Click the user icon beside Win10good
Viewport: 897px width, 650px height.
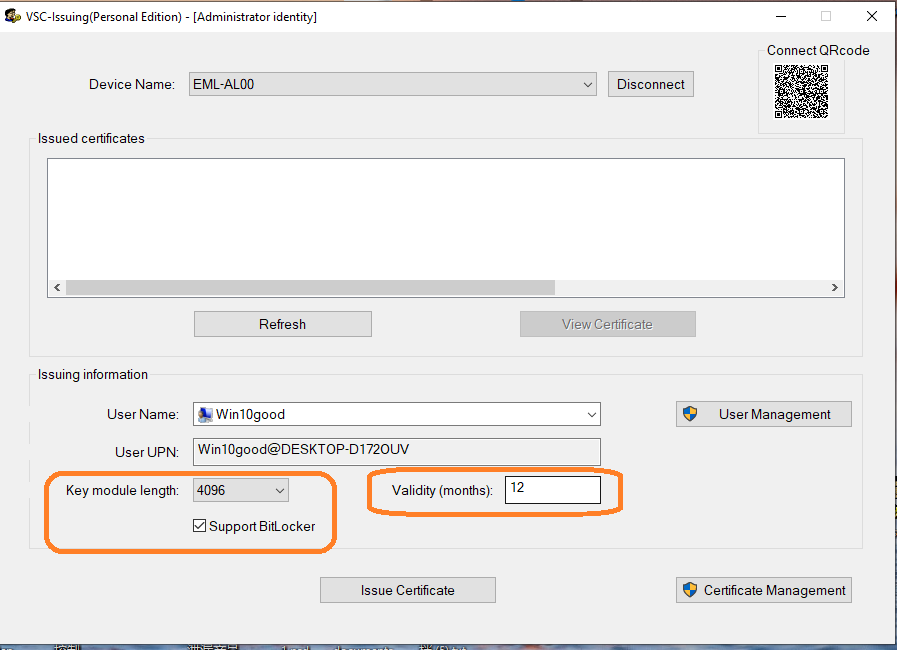(205, 414)
